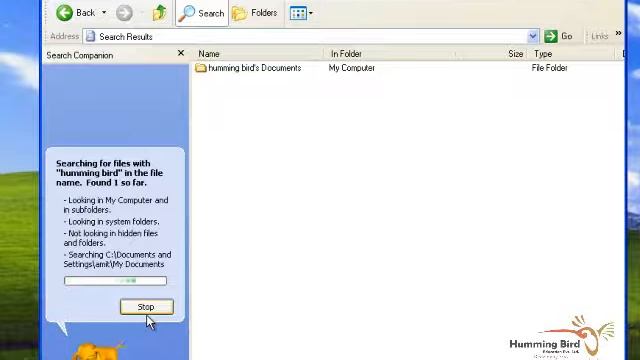Click the Links toolbar label

coord(600,36)
